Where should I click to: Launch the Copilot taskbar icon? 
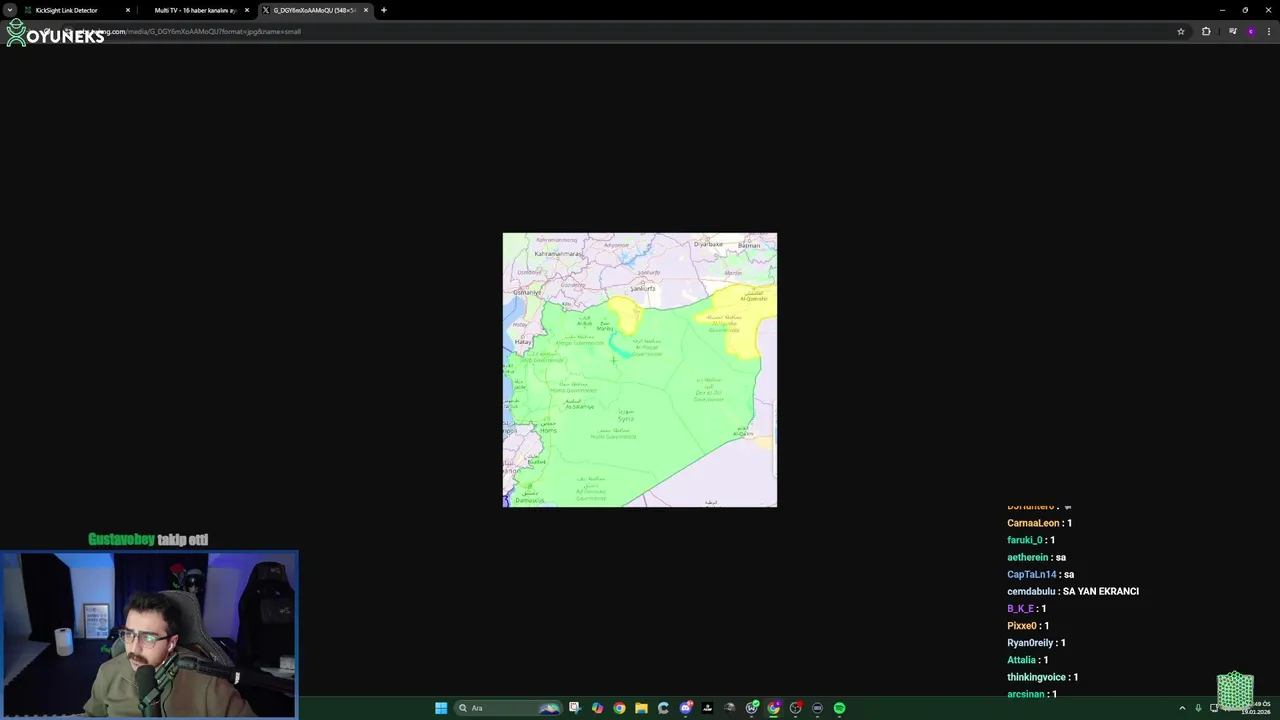597,708
